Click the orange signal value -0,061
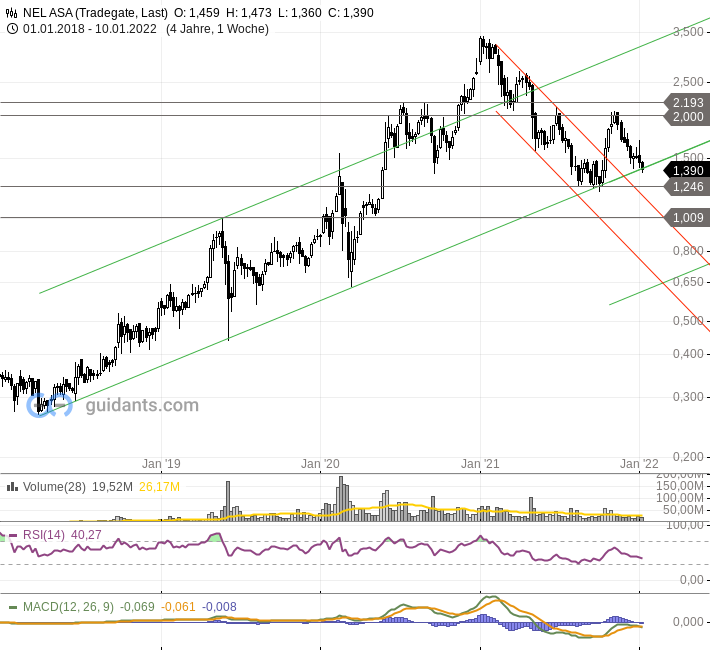 (x=178, y=607)
